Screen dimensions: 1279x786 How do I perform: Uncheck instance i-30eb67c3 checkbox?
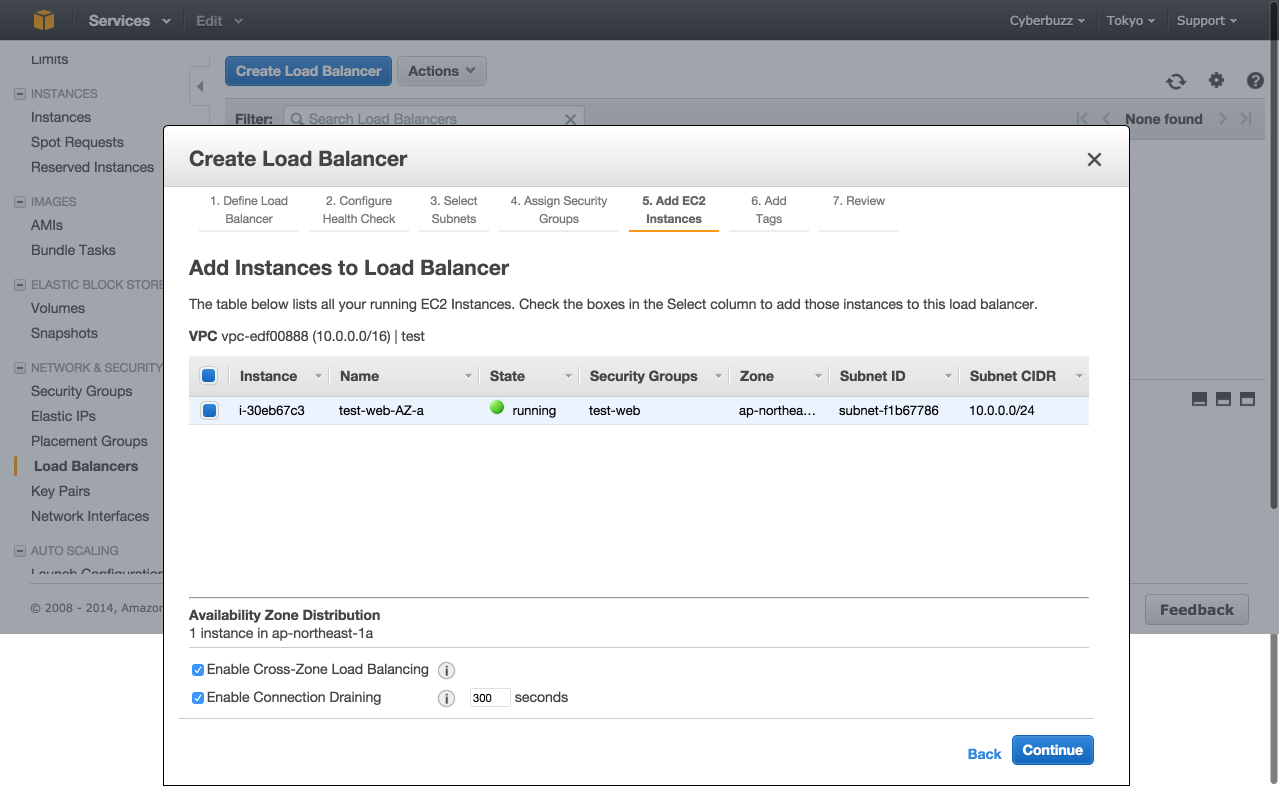(x=209, y=410)
